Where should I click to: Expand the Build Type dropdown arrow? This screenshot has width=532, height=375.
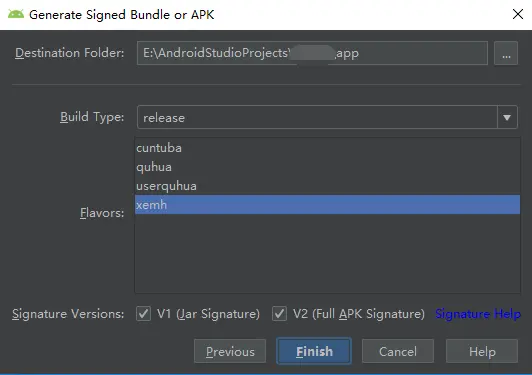(x=507, y=117)
